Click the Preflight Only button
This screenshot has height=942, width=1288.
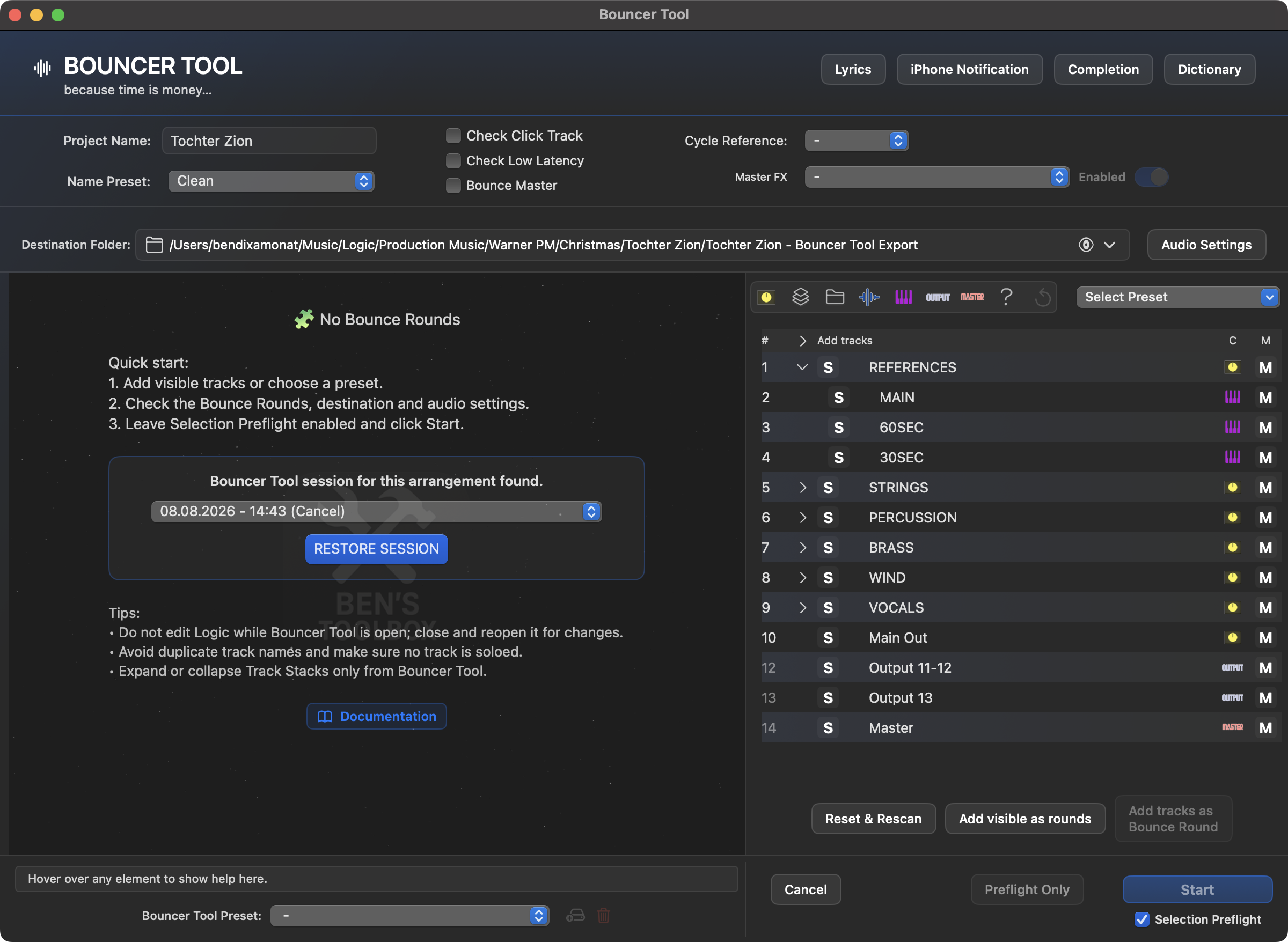[x=1026, y=889]
